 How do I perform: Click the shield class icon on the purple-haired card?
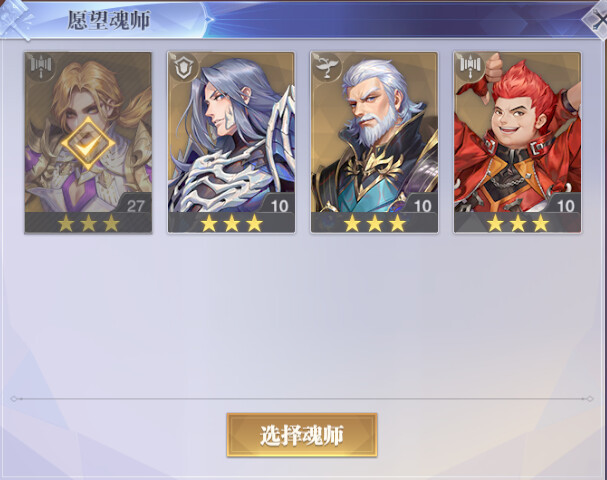(x=184, y=67)
